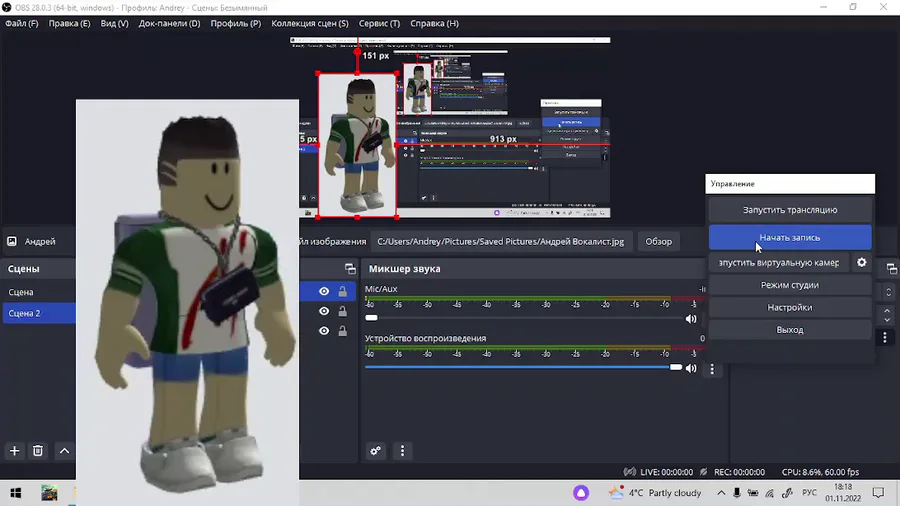Open the pinned game app in taskbar
Screen dimensions: 900x506
(49, 493)
